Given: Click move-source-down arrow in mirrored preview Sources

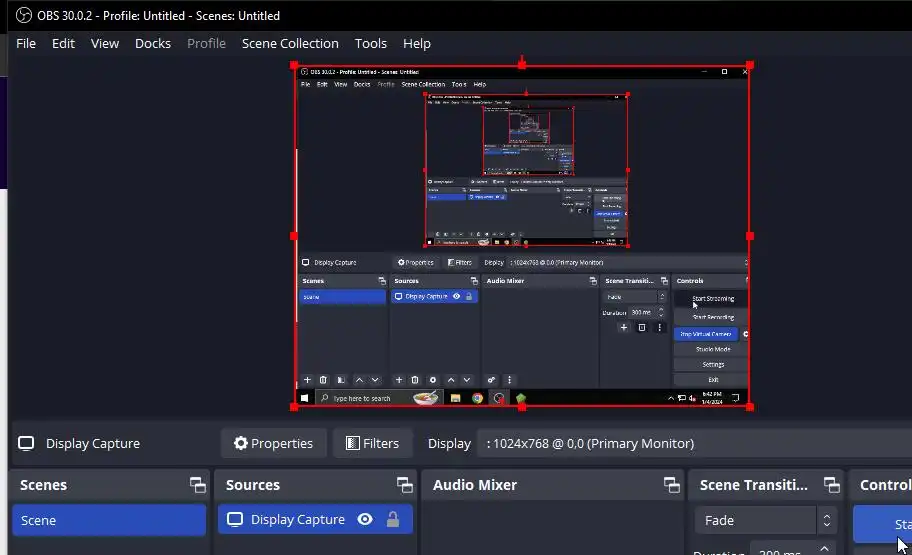Looking at the screenshot, I should pyautogui.click(x=466, y=380).
